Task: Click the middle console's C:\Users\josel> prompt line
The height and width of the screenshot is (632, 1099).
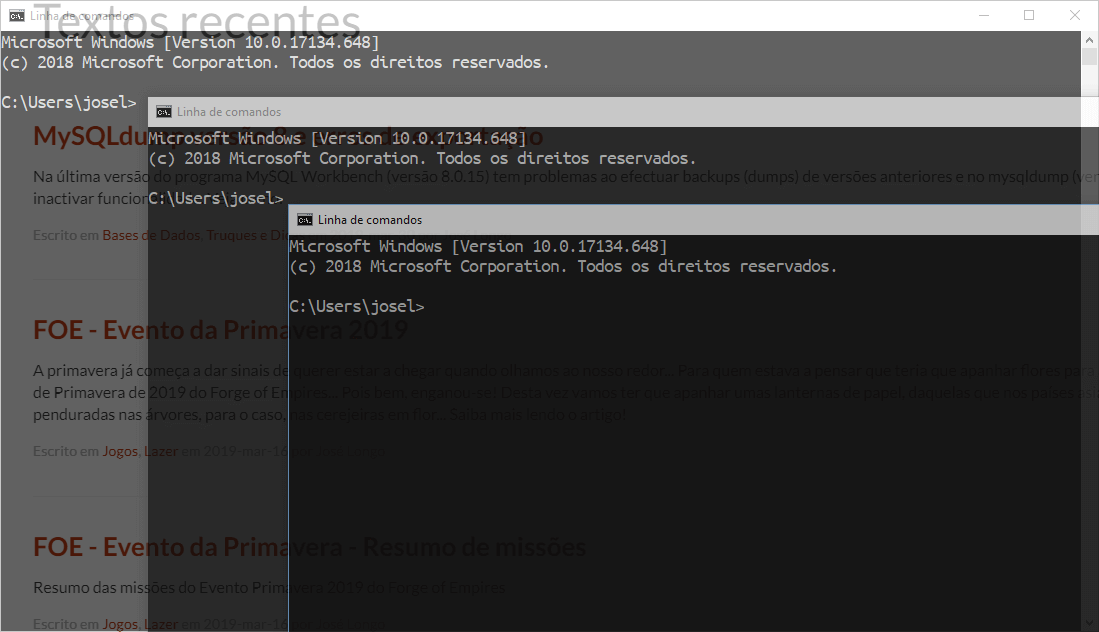Action: 216,199
